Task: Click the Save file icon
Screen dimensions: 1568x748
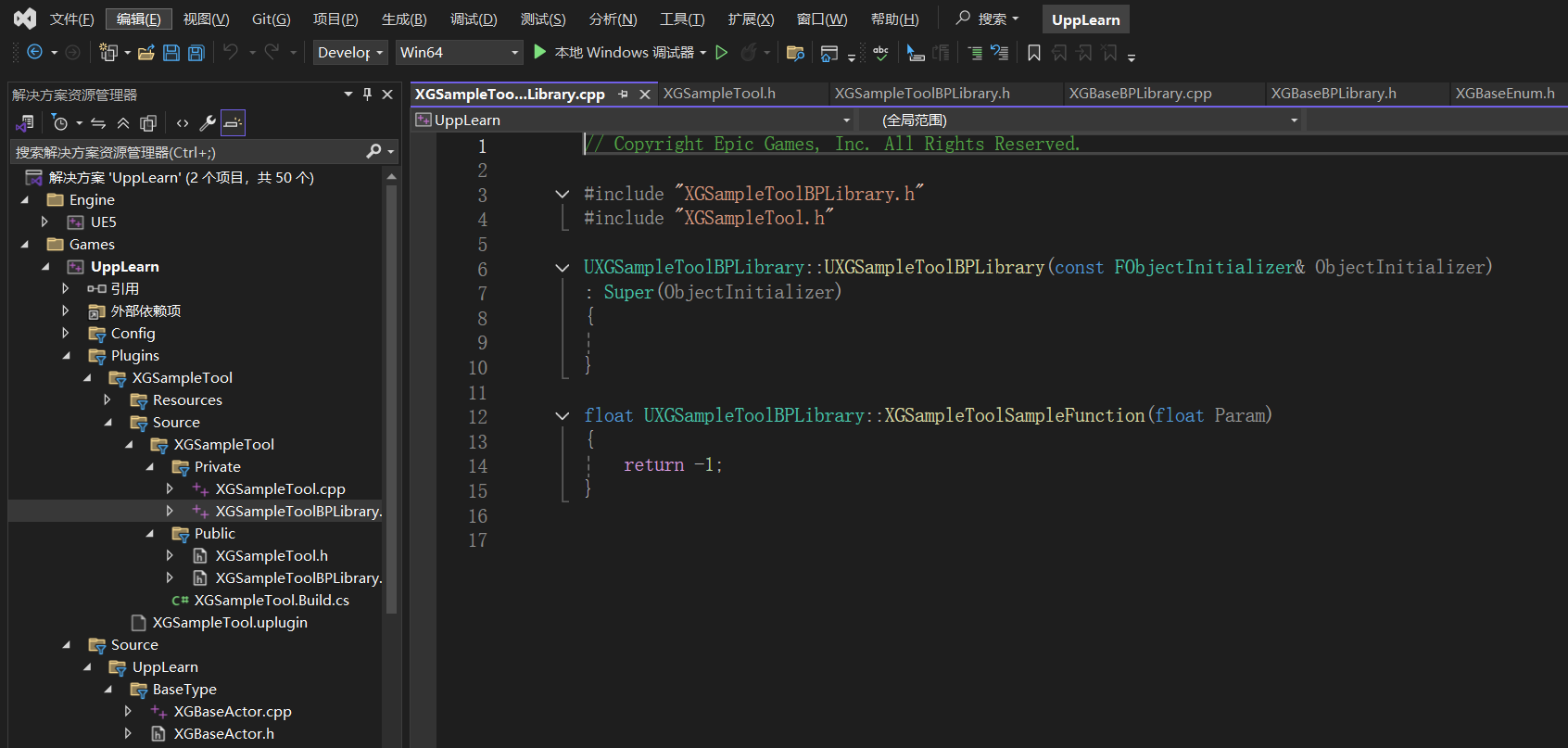Action: point(171,53)
